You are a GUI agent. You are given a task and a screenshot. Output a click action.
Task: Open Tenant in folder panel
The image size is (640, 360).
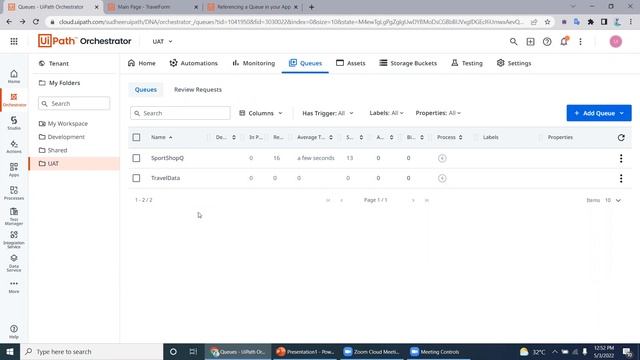coord(54,63)
